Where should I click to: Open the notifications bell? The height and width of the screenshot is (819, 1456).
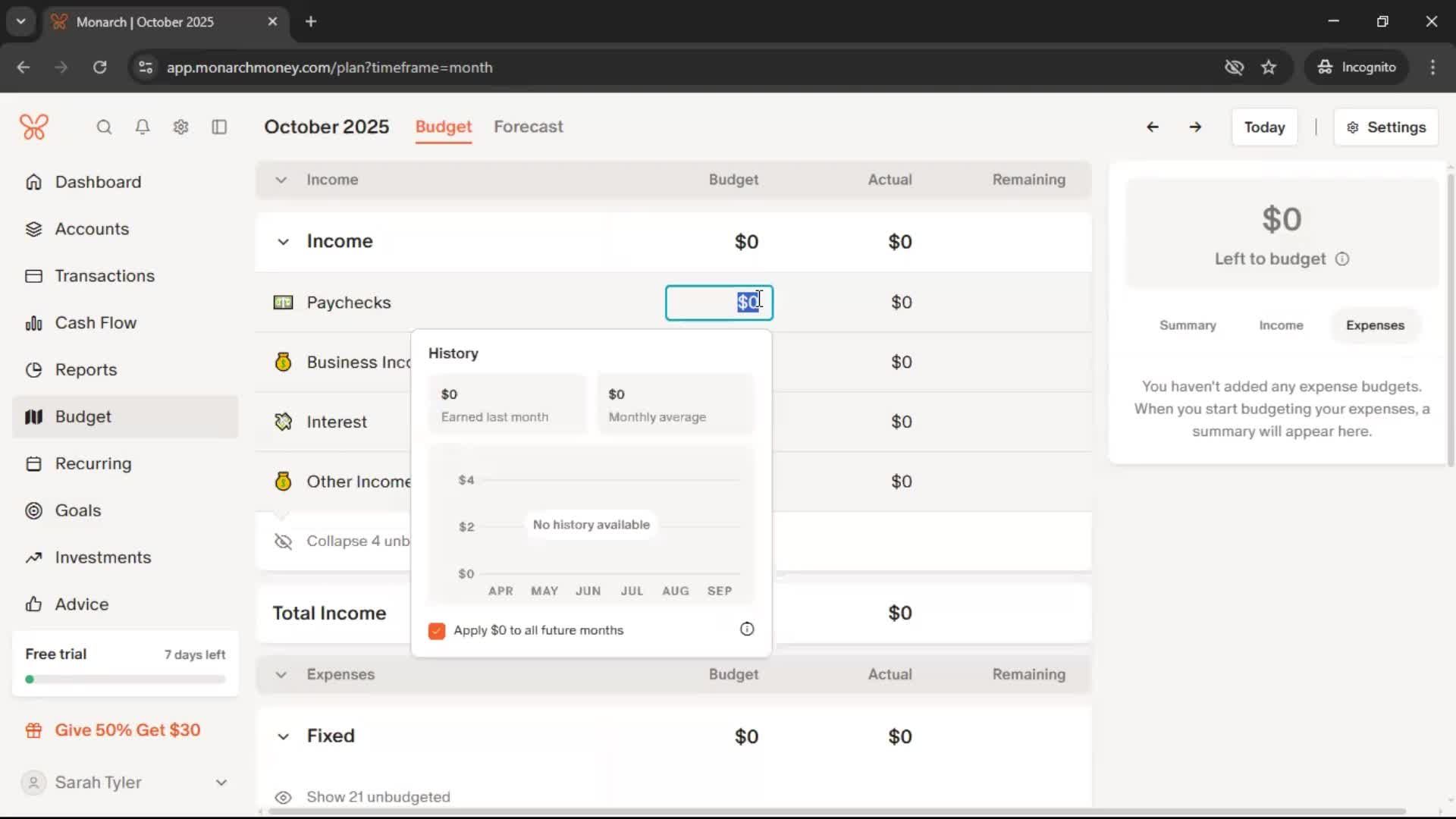click(x=143, y=127)
